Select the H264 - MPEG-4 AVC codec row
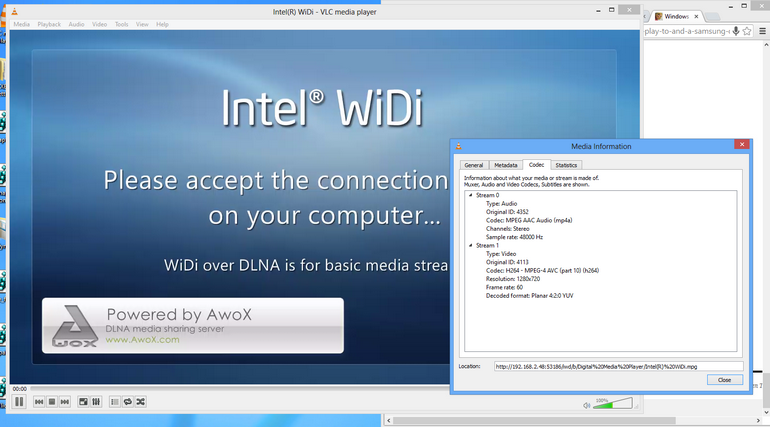Viewport: 770px width, 427px height. pos(542,270)
